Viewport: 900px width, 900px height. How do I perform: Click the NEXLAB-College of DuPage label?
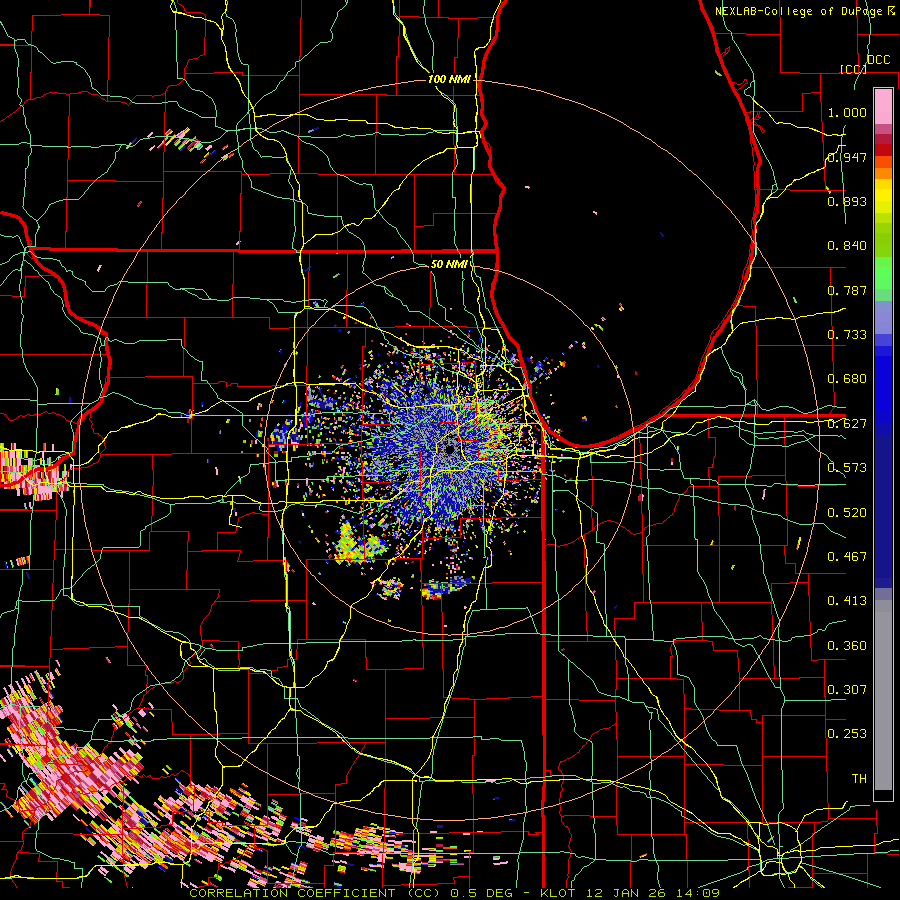(x=804, y=11)
